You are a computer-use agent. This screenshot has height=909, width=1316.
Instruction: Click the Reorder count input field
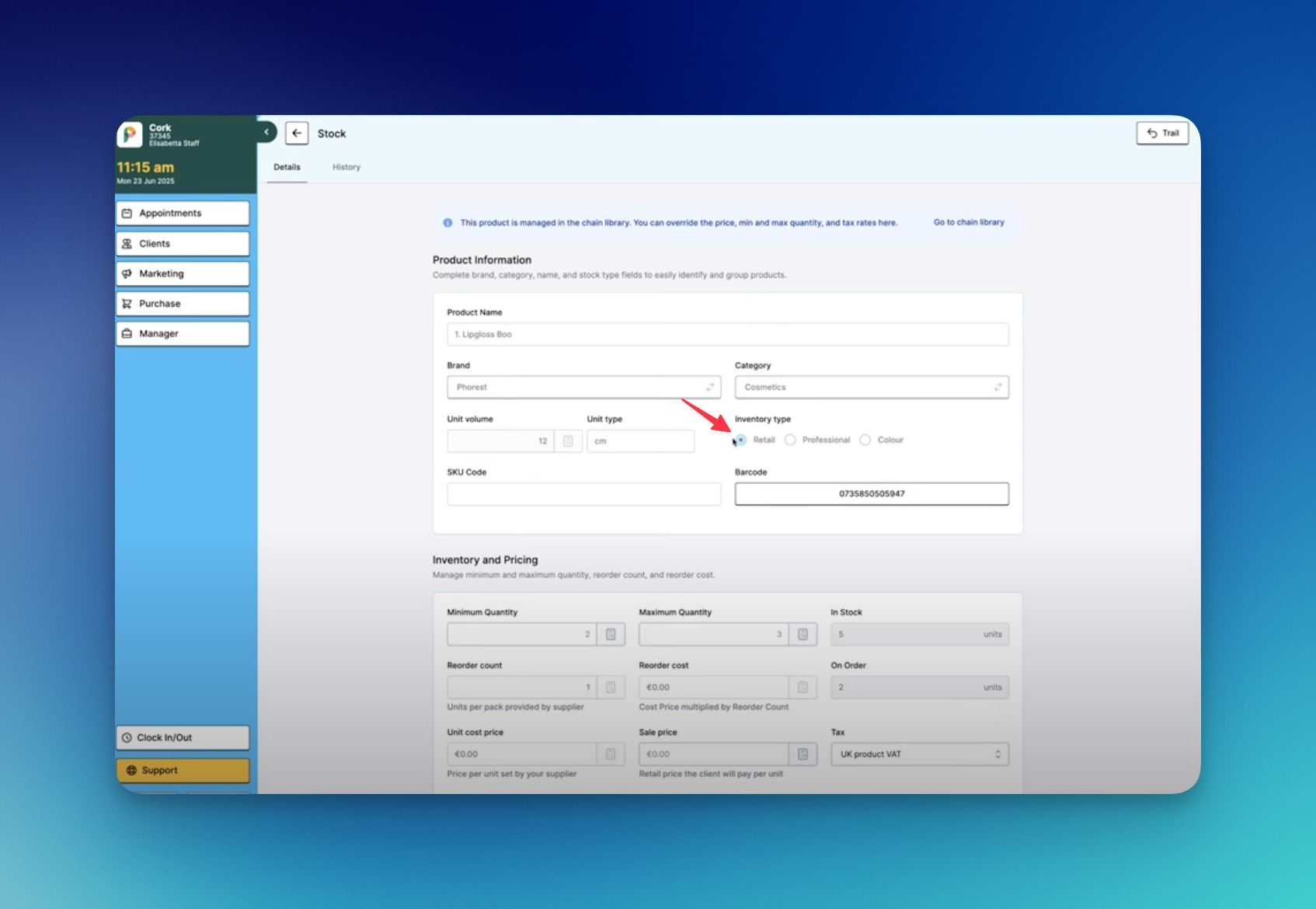[x=522, y=688]
